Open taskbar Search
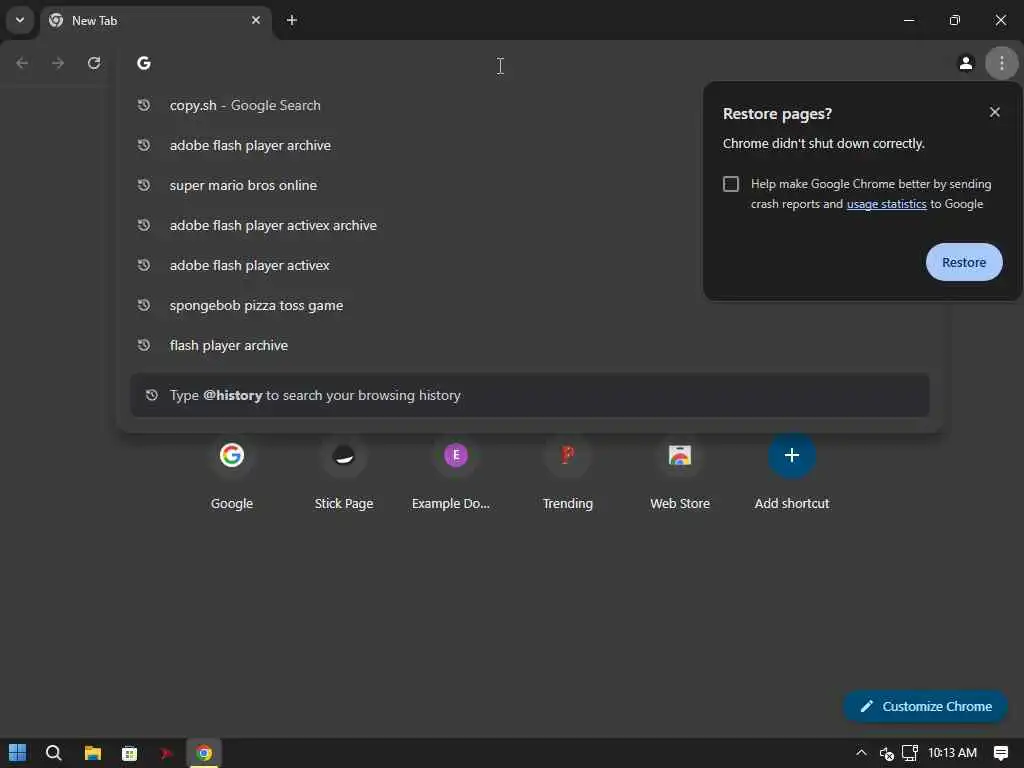Viewport: 1024px width, 768px height. pyautogui.click(x=54, y=753)
